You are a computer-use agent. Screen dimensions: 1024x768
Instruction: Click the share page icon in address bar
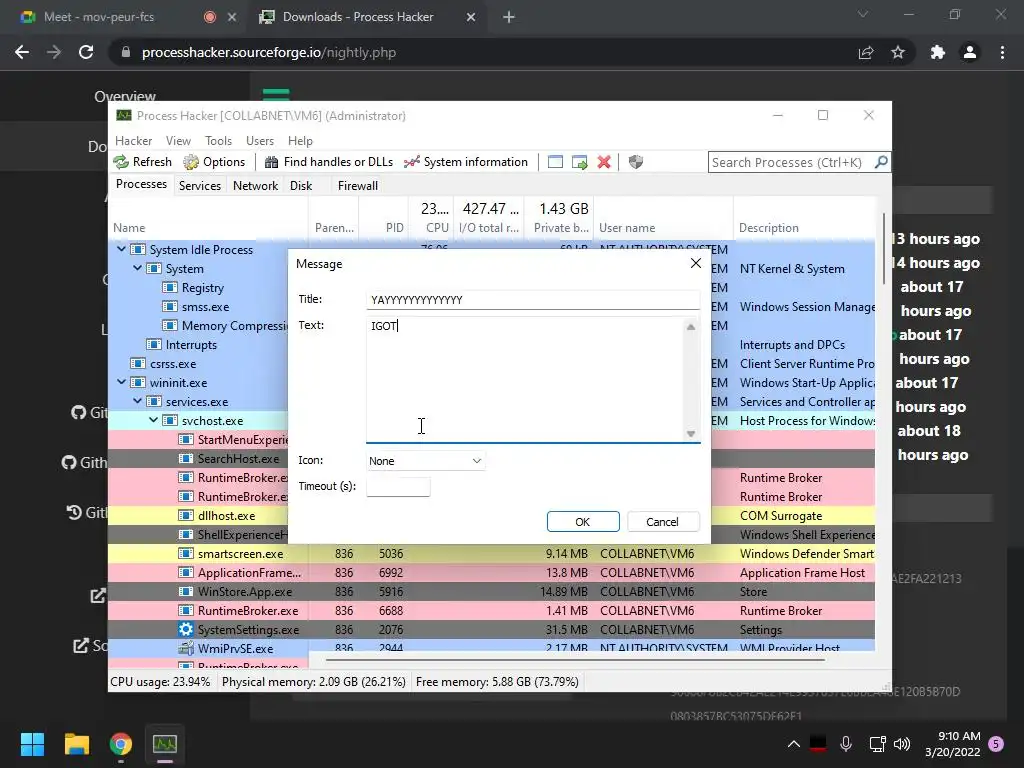[866, 52]
